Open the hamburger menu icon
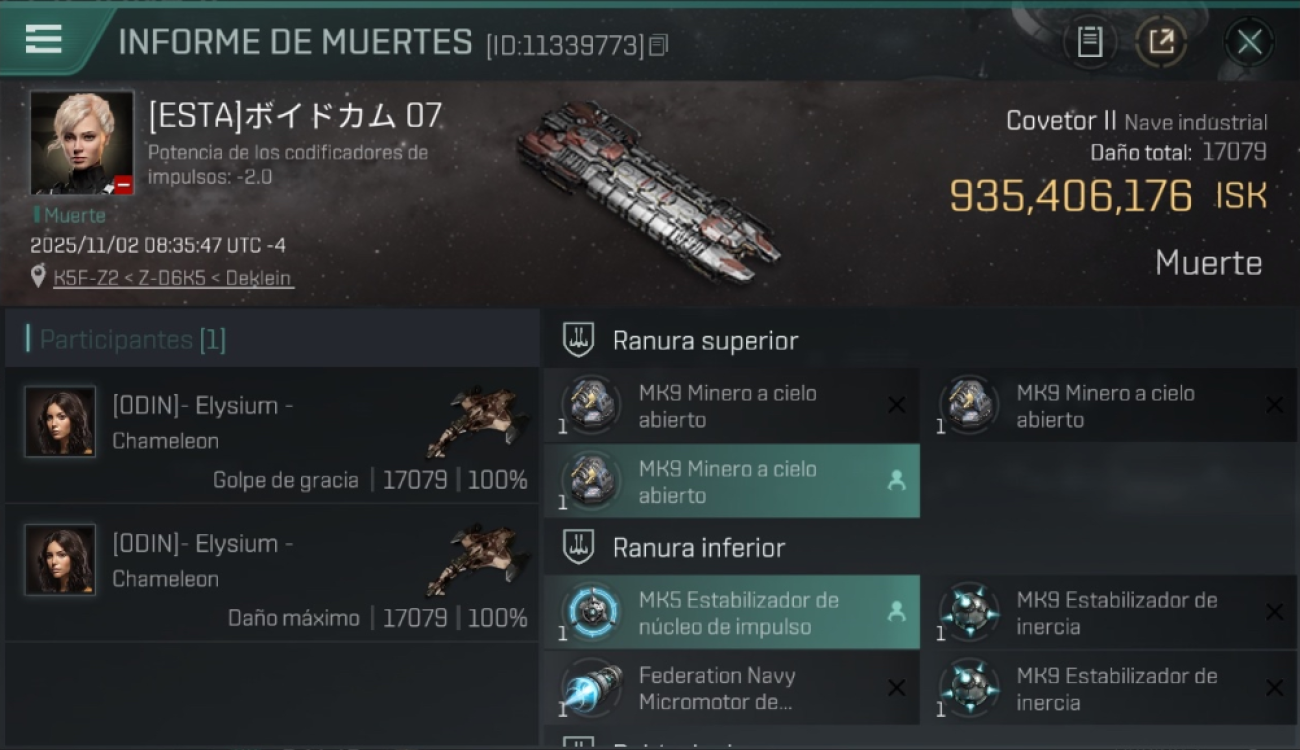This screenshot has height=750, width=1300. click(x=43, y=39)
